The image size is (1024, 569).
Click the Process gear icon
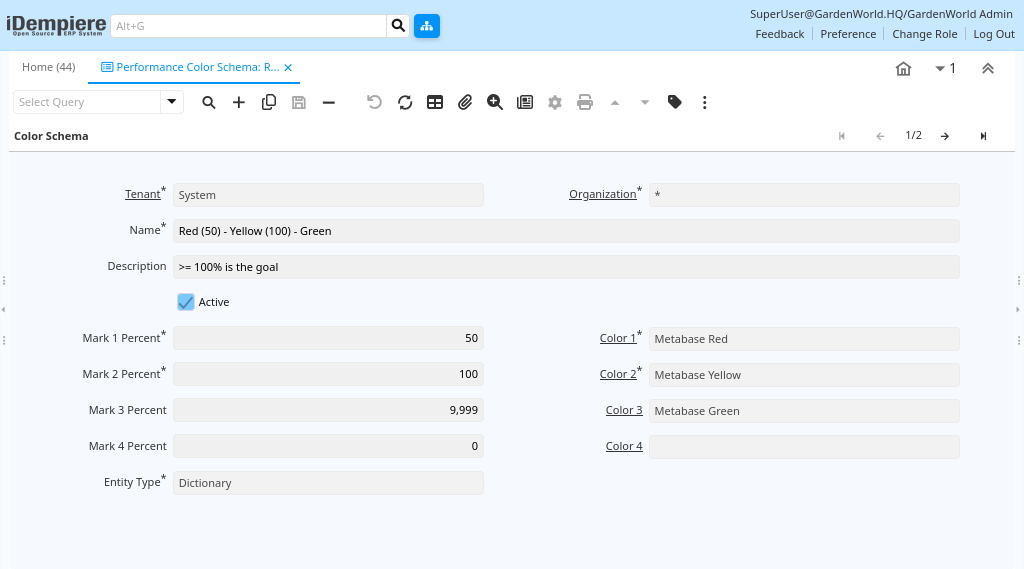pyautogui.click(x=554, y=103)
